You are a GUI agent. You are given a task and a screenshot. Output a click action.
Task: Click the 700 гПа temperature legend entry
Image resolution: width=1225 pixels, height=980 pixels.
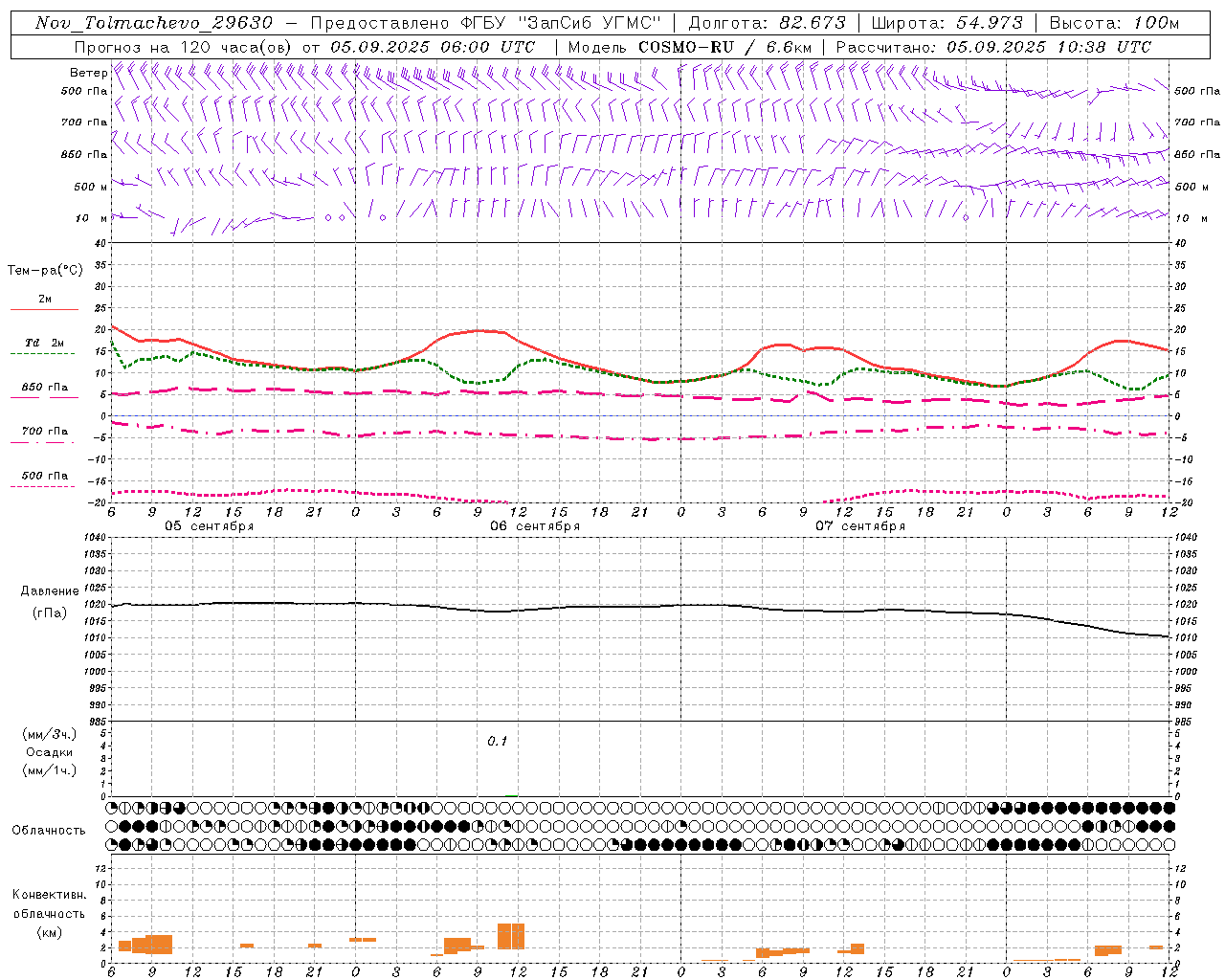click(44, 432)
